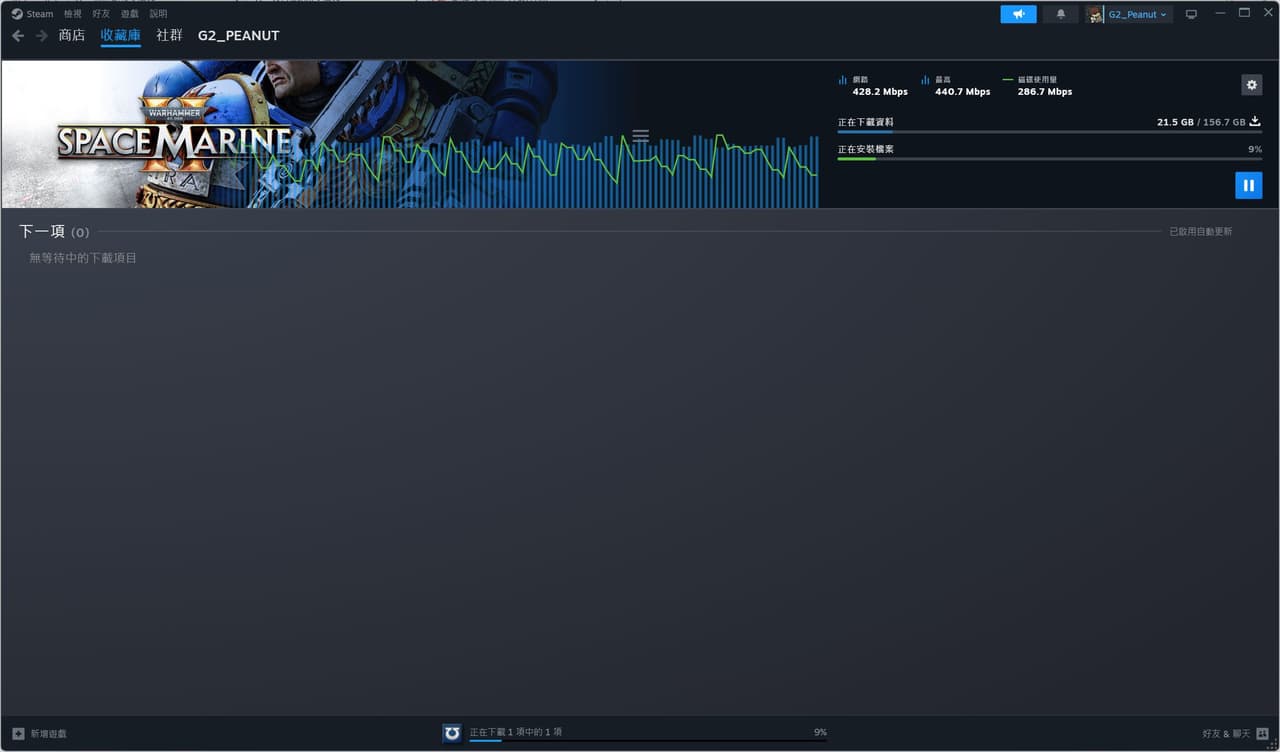Switch to Big Picture monitor icon
This screenshot has width=1280, height=752.
(x=1191, y=14)
